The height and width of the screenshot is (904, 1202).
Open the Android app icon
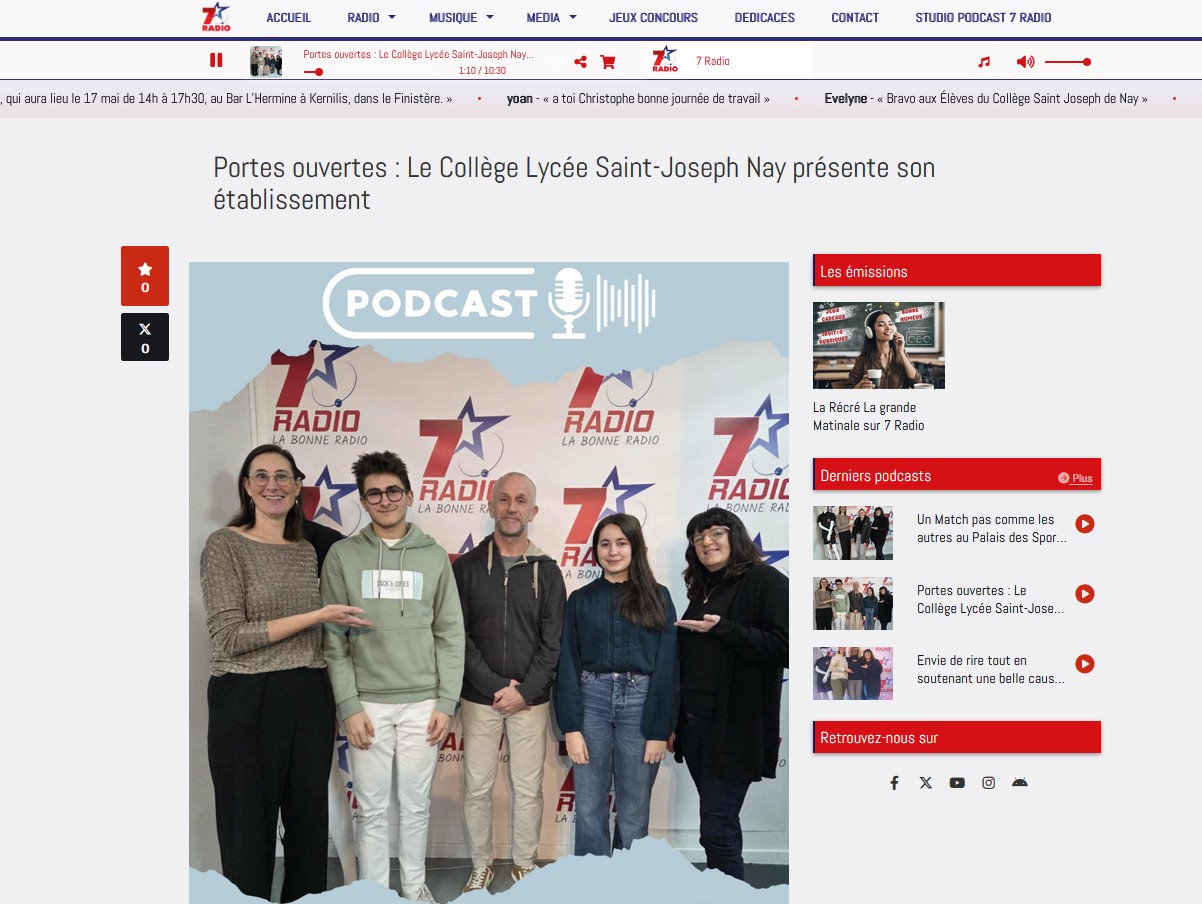(1019, 783)
